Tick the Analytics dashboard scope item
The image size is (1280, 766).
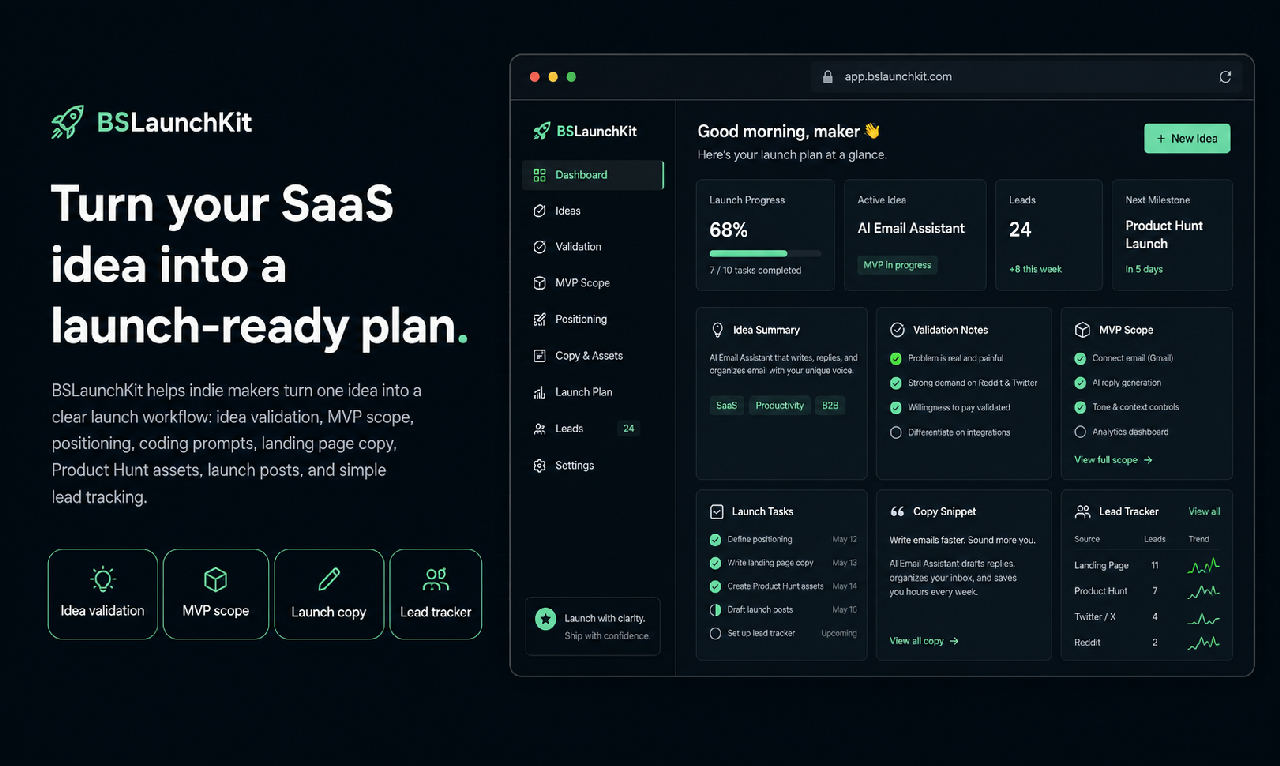tap(1080, 432)
